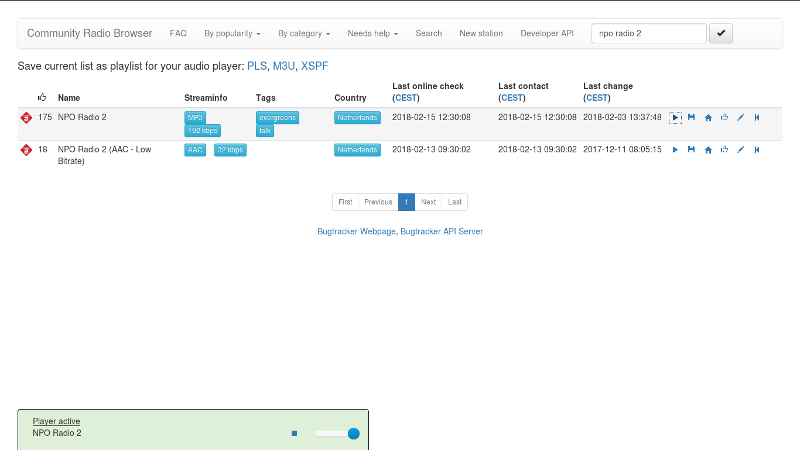Open the Needs help dropdown
This screenshot has width=800, height=450.
(372, 33)
